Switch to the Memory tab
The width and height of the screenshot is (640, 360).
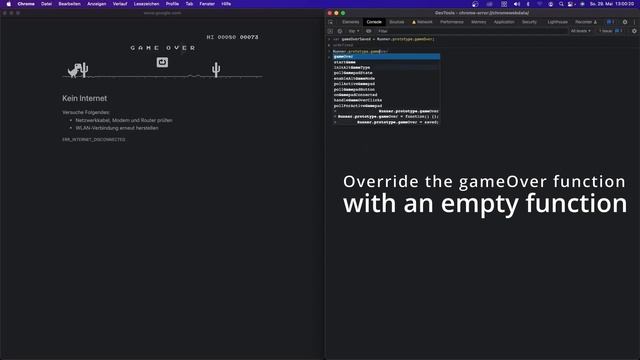click(478, 22)
